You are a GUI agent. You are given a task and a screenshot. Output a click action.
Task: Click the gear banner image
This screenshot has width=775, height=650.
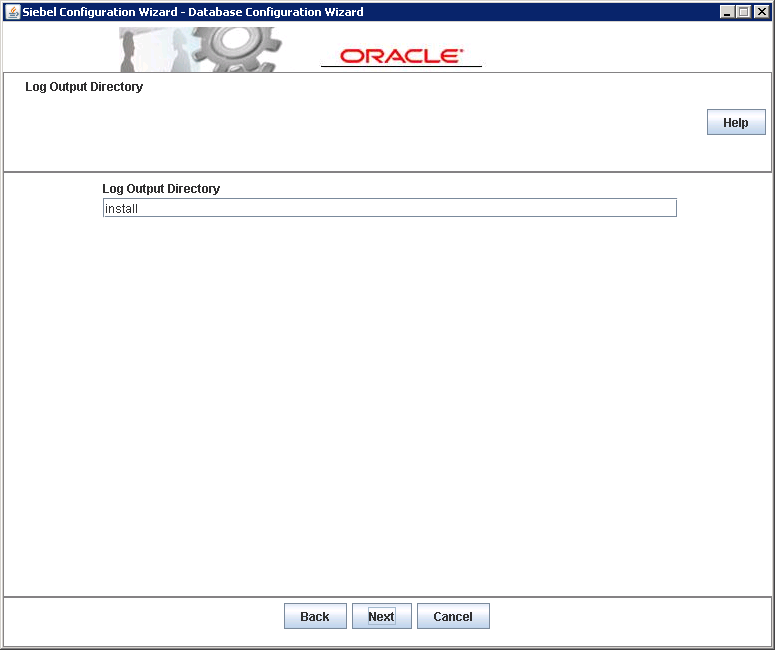pos(200,49)
